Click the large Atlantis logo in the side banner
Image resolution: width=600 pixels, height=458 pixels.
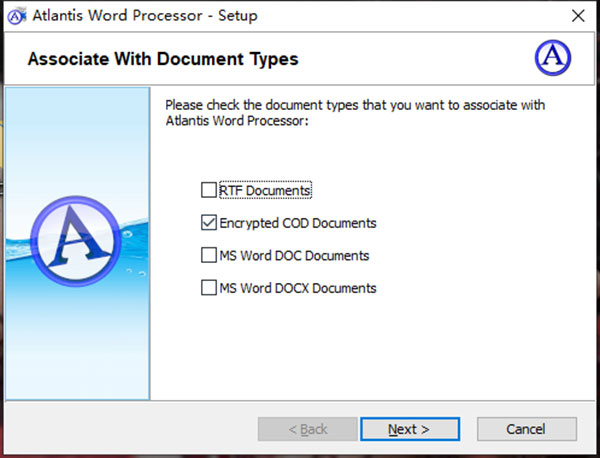tap(73, 238)
